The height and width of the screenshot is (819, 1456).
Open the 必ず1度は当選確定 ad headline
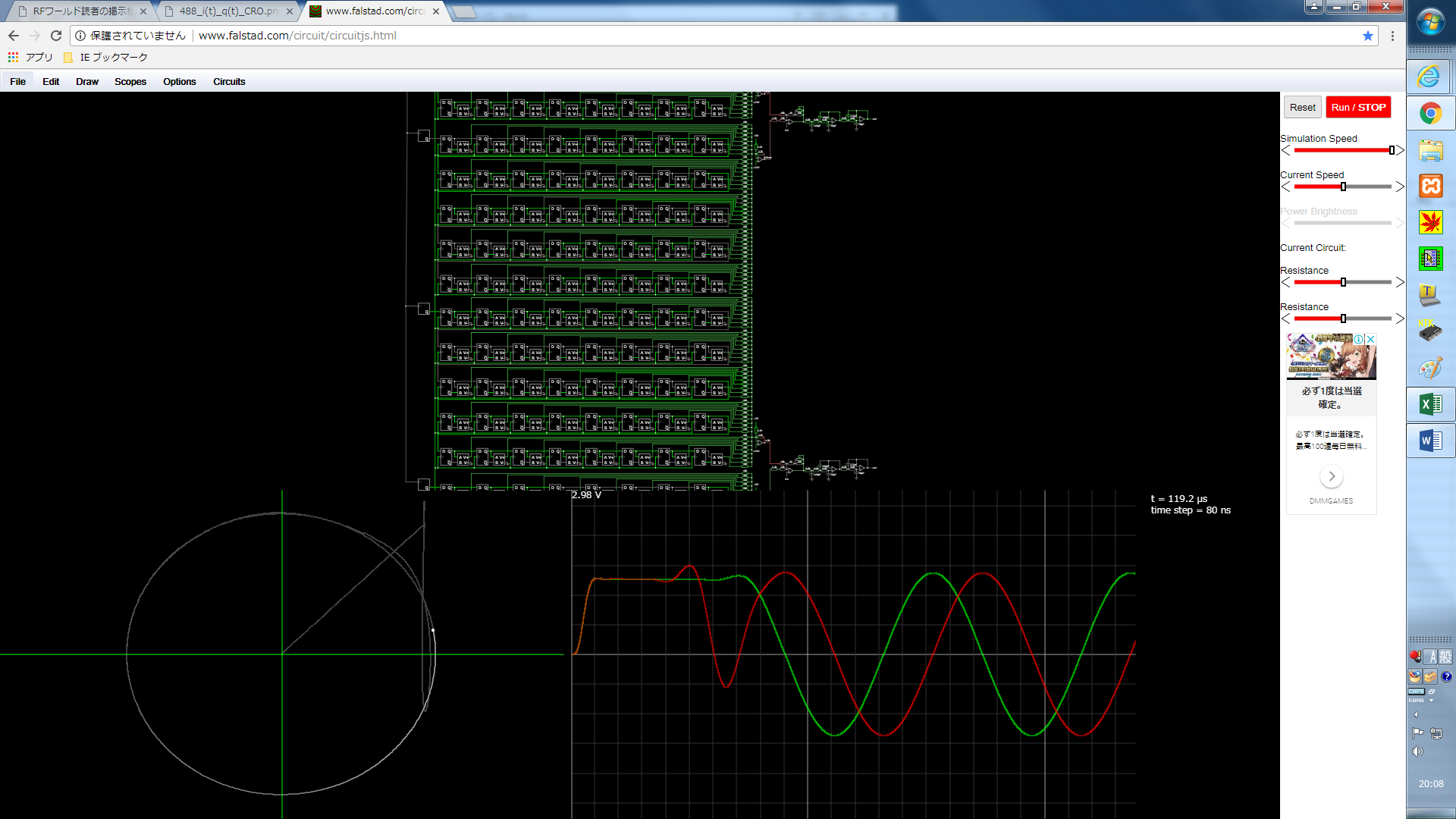click(1332, 397)
